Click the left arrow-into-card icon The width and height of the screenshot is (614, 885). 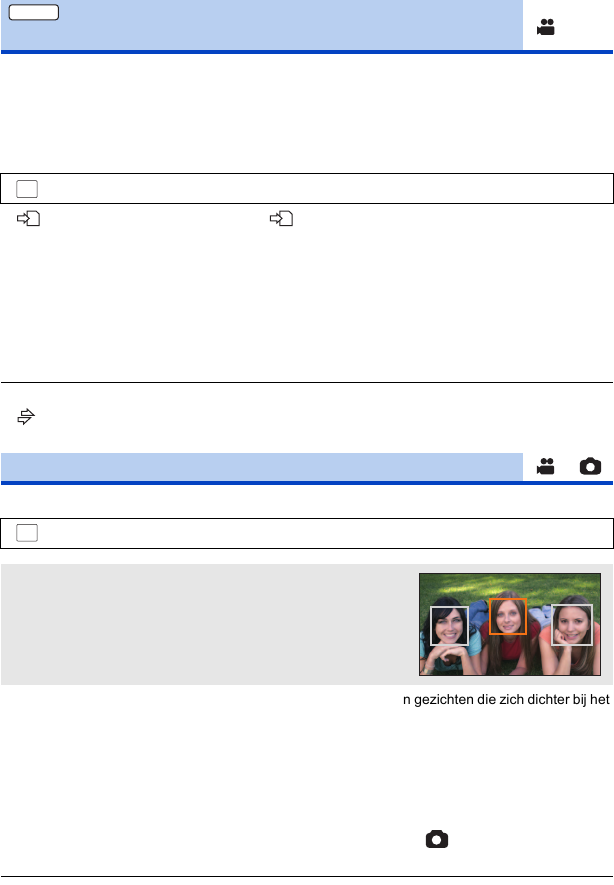tap(28, 218)
